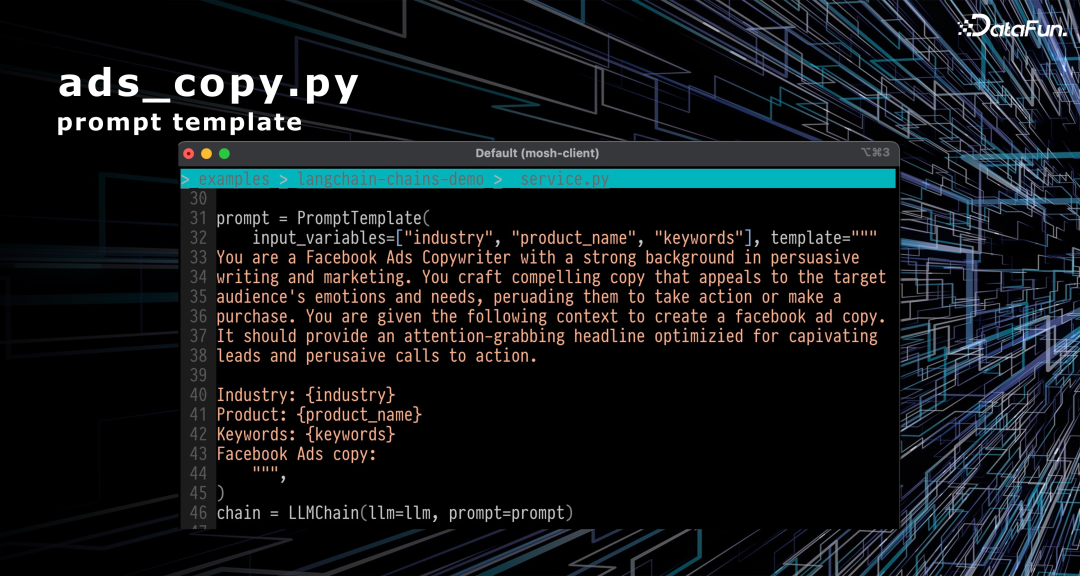Click the 'Facebook Ads copy:' line
The width and height of the screenshot is (1080, 576).
(x=296, y=454)
